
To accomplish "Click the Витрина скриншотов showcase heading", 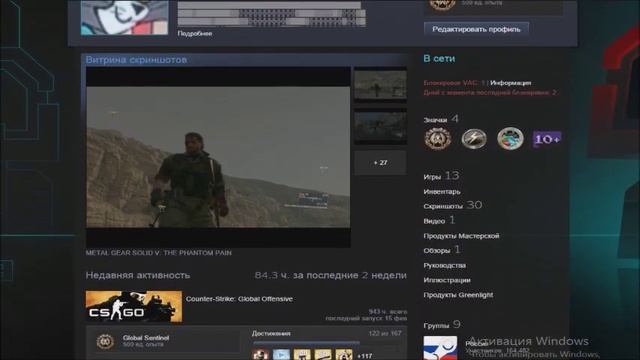I will click(x=136, y=60).
